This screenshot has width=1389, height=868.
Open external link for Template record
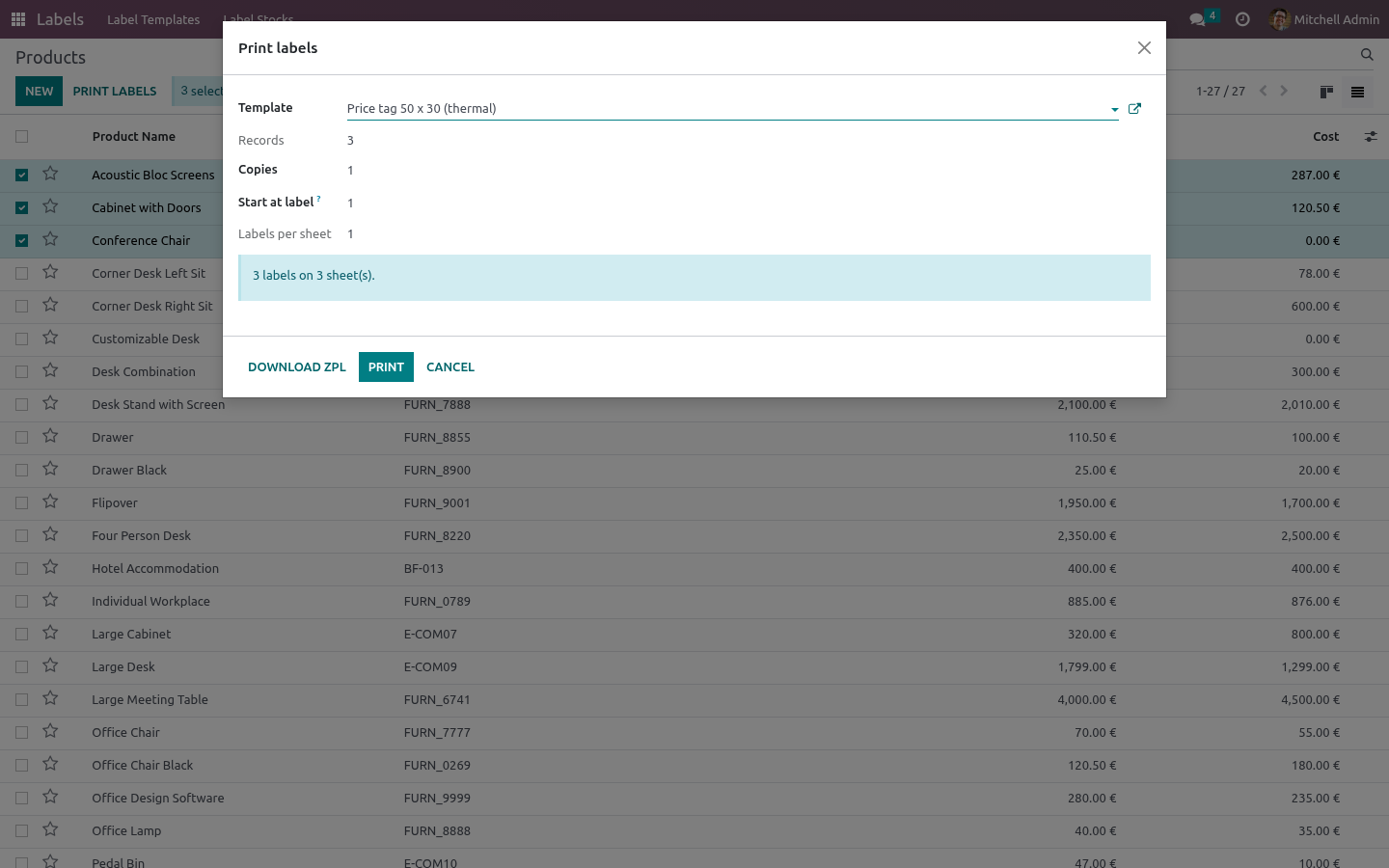click(x=1134, y=109)
